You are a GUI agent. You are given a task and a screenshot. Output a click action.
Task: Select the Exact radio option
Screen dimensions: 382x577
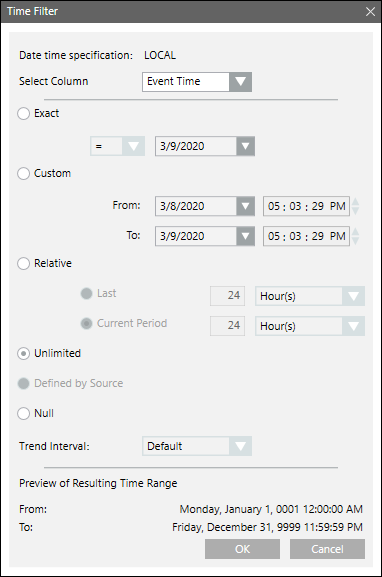coord(24,113)
